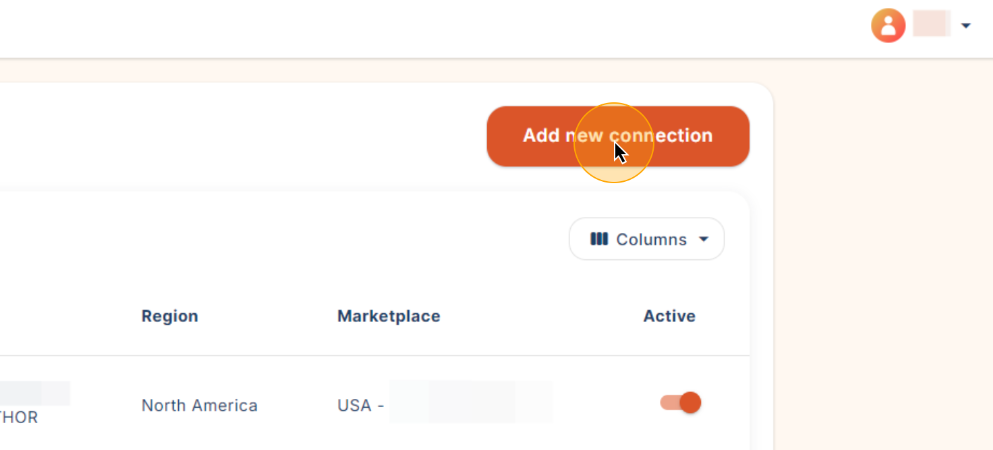Open the Columns selector button
Image resolution: width=993 pixels, height=450 pixels.
tap(647, 239)
